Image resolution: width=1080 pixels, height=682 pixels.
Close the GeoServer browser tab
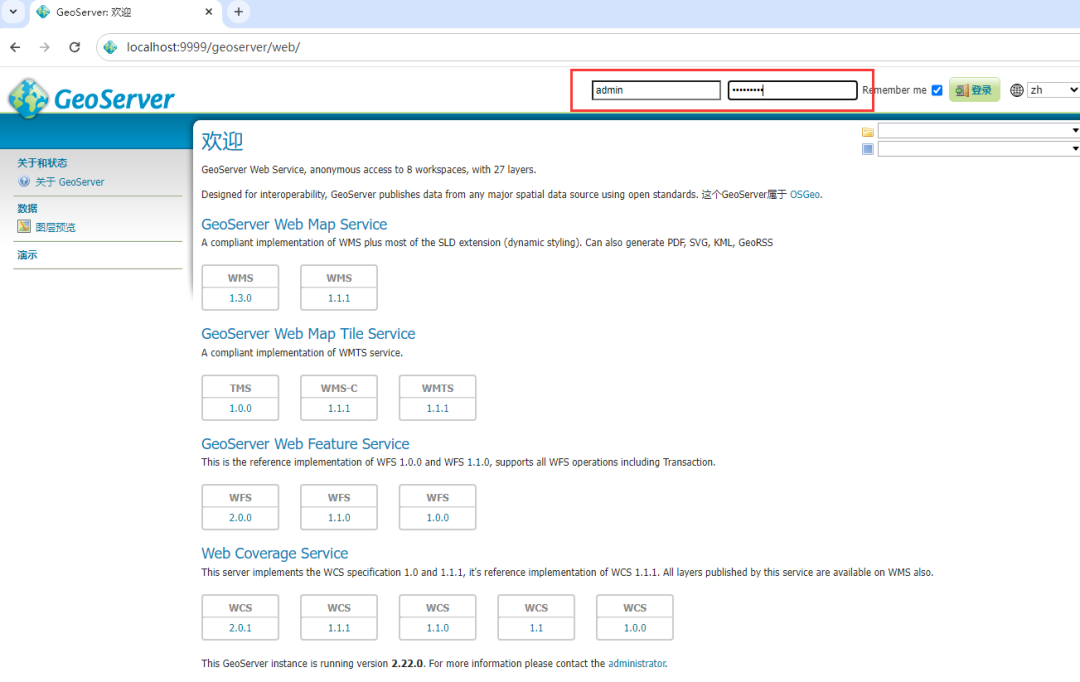pyautogui.click(x=209, y=12)
